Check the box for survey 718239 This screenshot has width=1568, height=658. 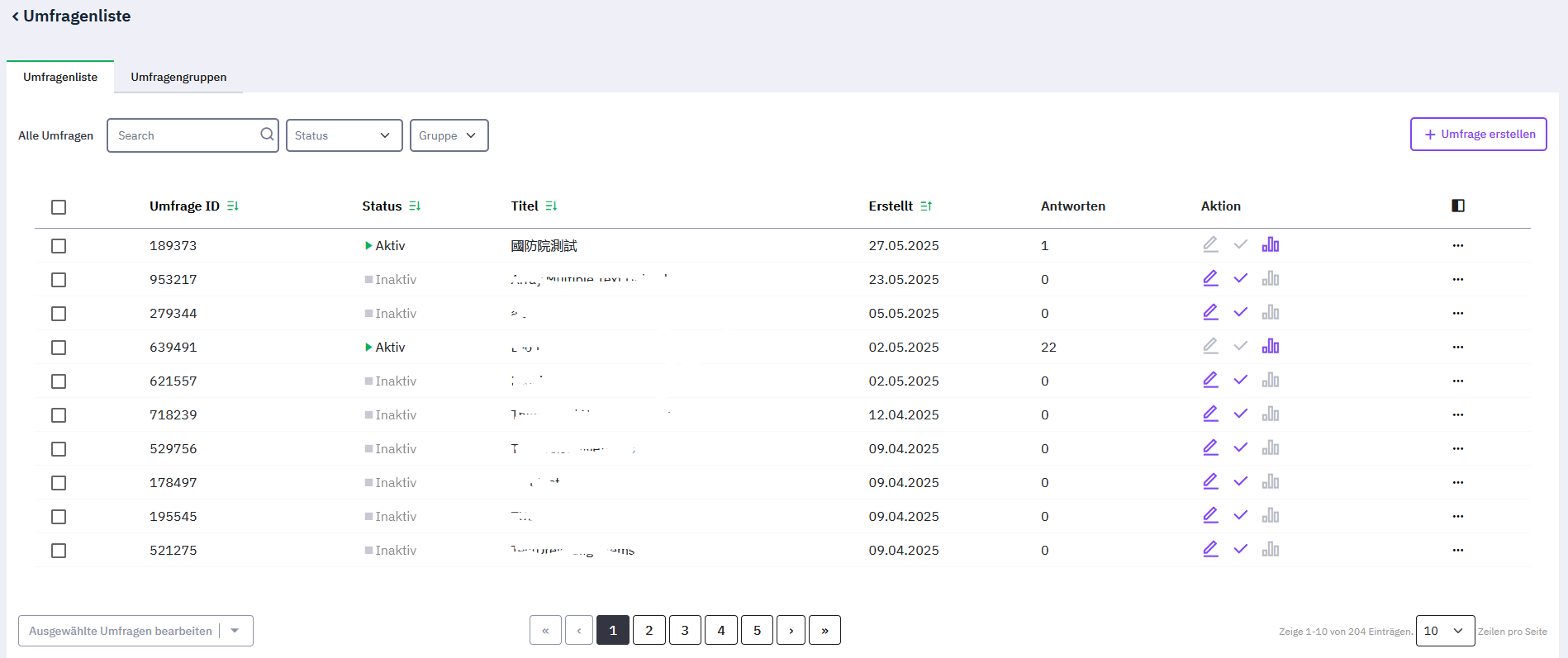coord(59,415)
